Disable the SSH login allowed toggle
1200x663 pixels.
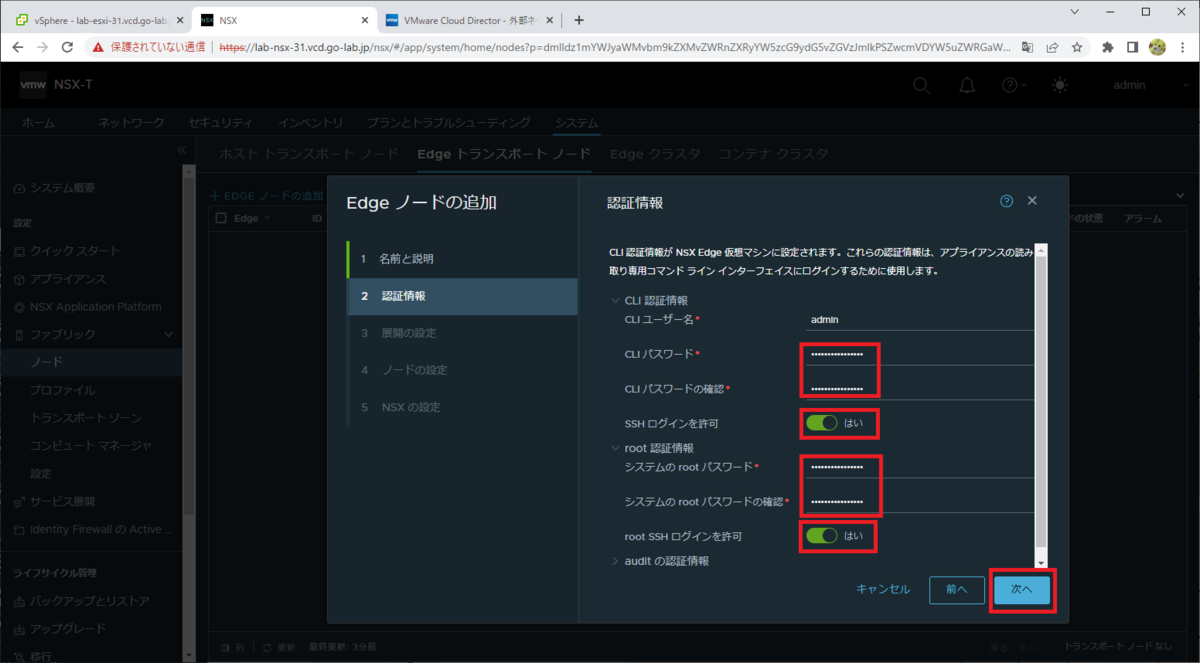coord(822,423)
